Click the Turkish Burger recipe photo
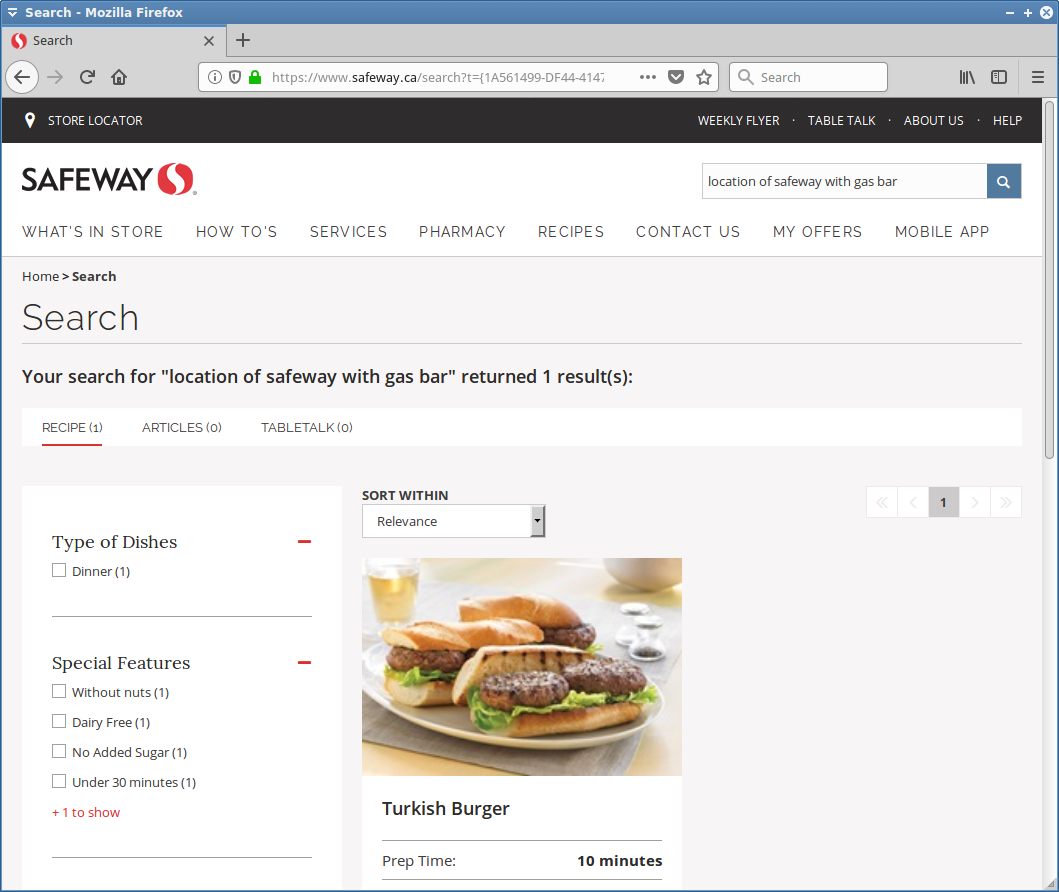This screenshot has width=1059, height=892. (x=521, y=666)
